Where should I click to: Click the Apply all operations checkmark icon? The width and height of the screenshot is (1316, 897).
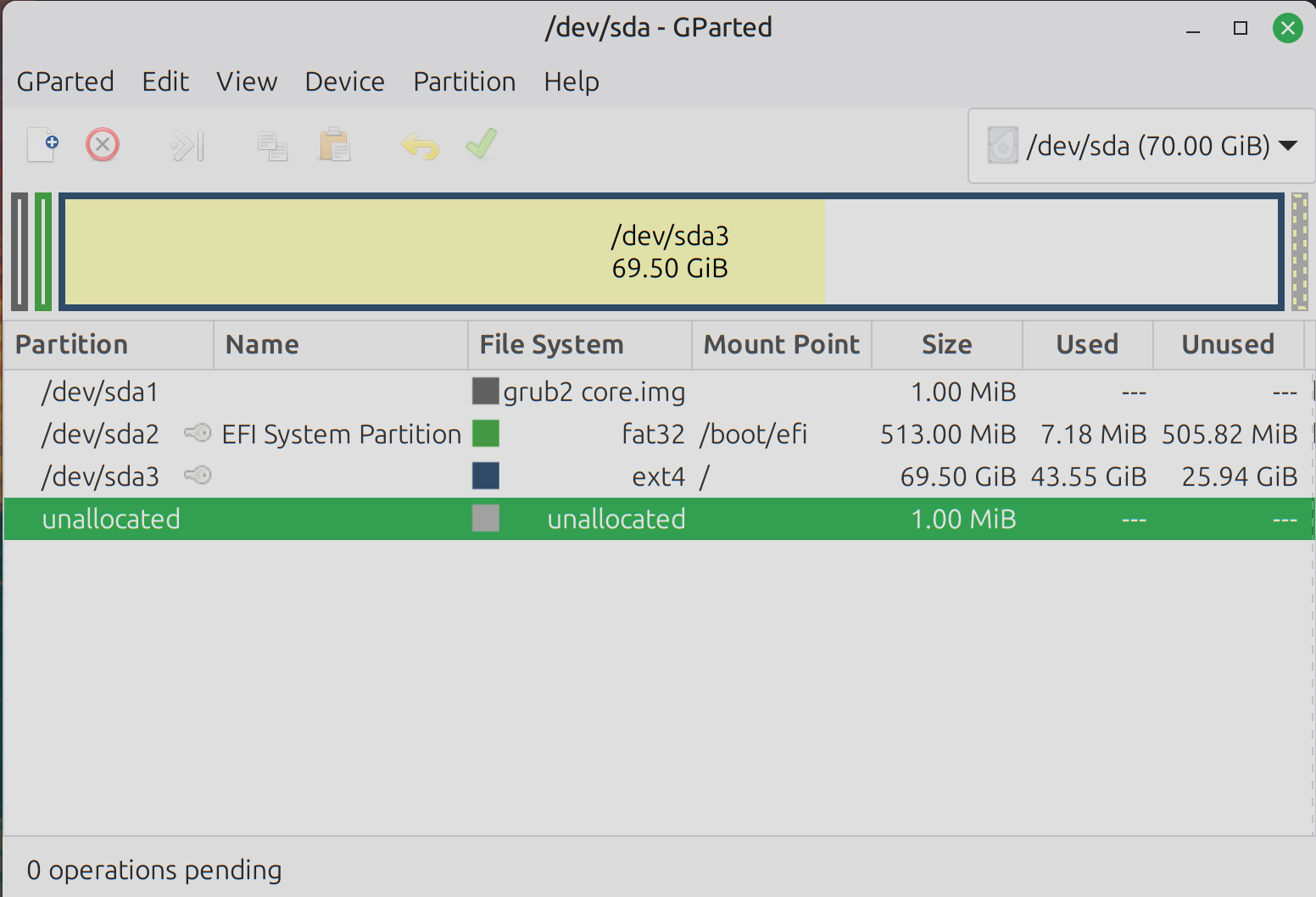pyautogui.click(x=481, y=144)
